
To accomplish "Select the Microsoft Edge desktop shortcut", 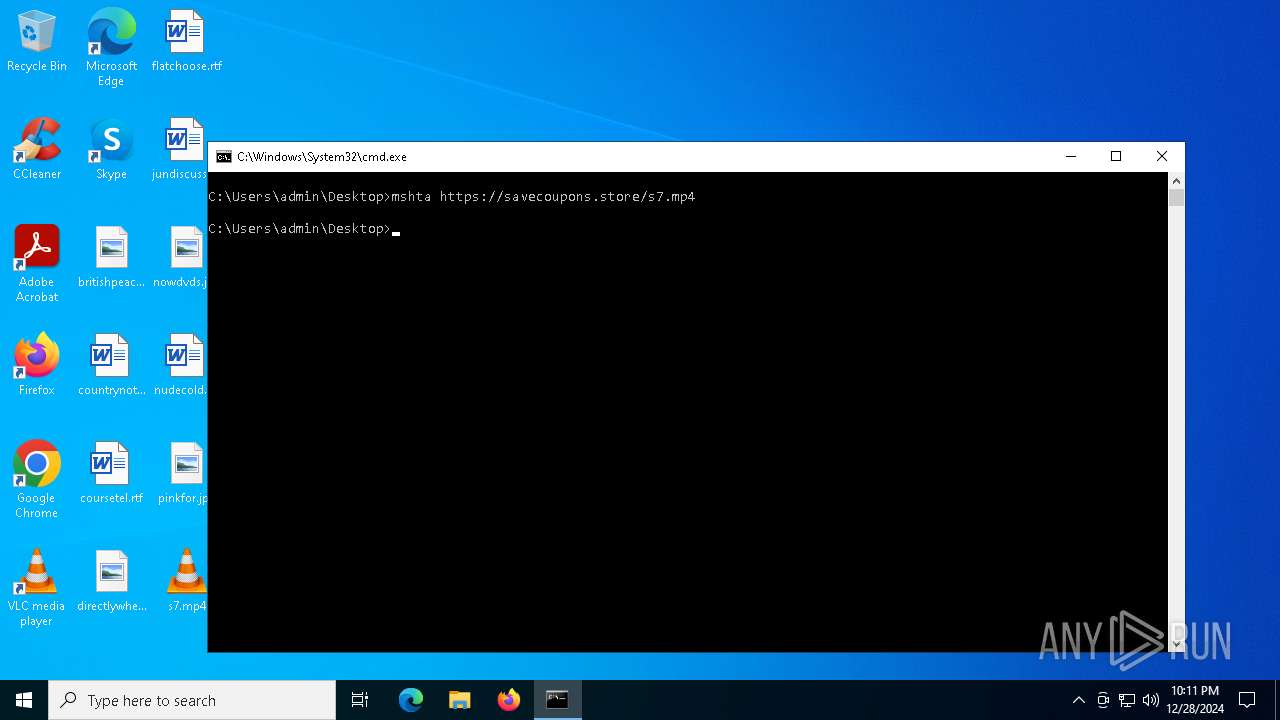I will 111,48.
